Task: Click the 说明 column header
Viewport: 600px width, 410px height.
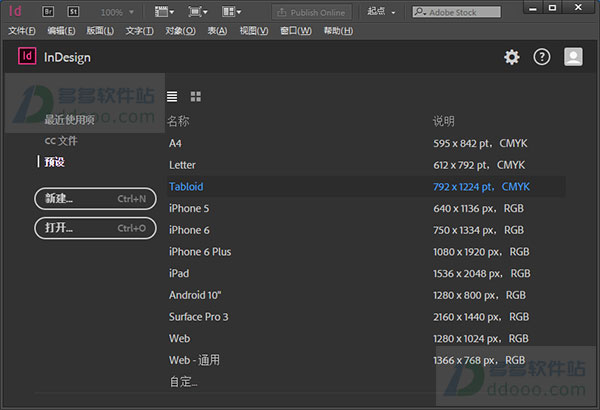Action: [444, 121]
